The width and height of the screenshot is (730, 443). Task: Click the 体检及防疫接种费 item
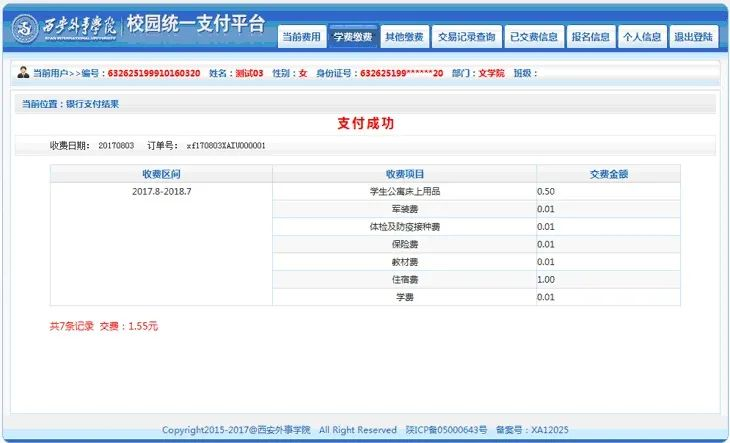click(x=404, y=227)
